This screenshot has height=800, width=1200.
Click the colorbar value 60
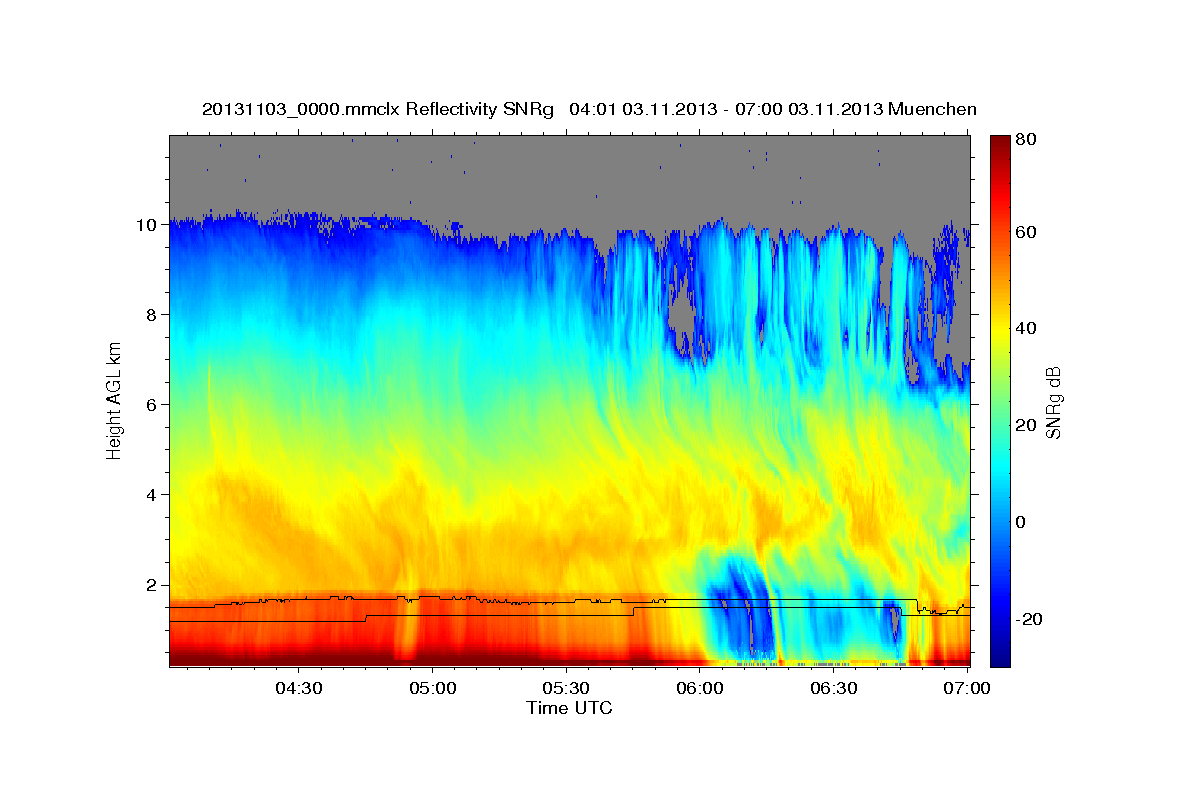tap(1025, 232)
